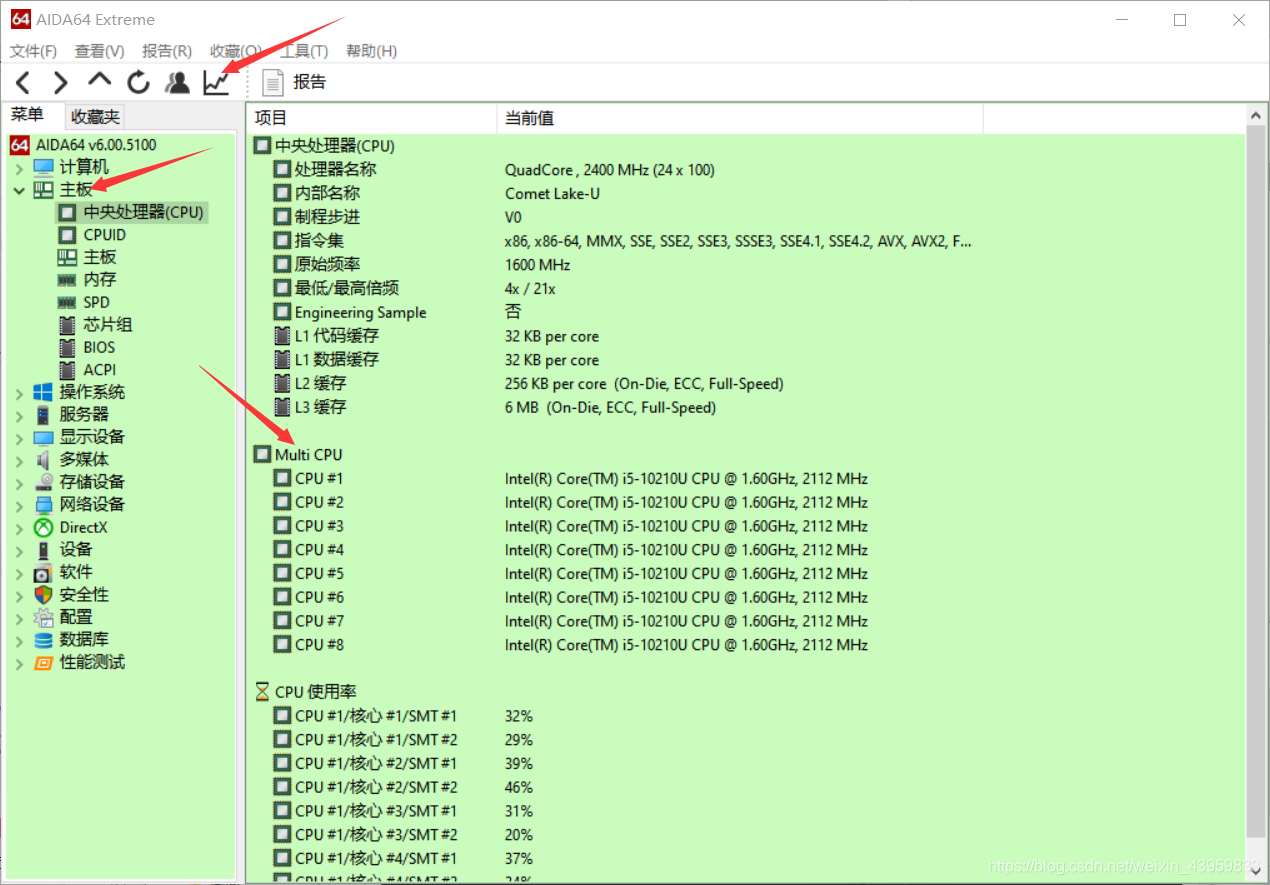Open the BIOS tree item
The width and height of the screenshot is (1270, 885).
click(x=99, y=347)
